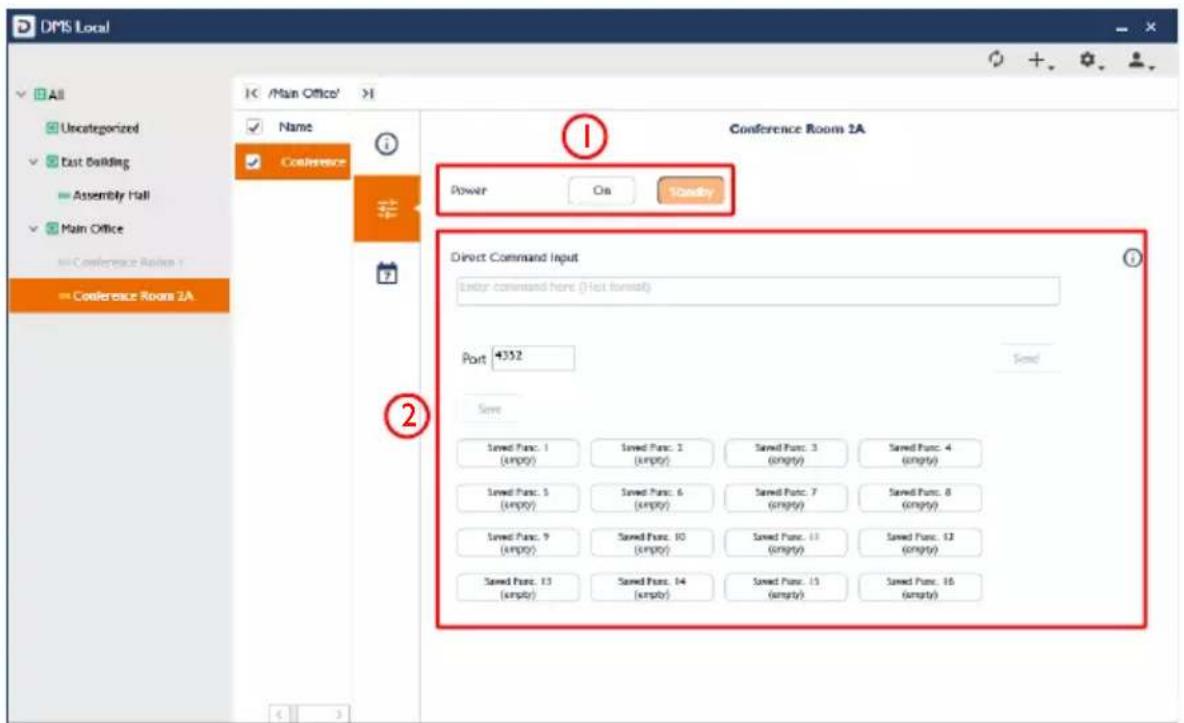The width and height of the screenshot is (1184, 723).
Task: Click Saved Func. 1 button
Action: click(518, 453)
